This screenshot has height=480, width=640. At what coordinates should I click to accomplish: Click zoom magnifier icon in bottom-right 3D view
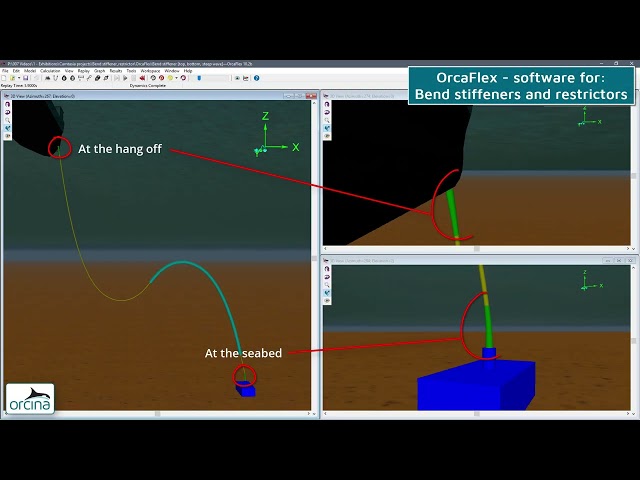(x=327, y=285)
